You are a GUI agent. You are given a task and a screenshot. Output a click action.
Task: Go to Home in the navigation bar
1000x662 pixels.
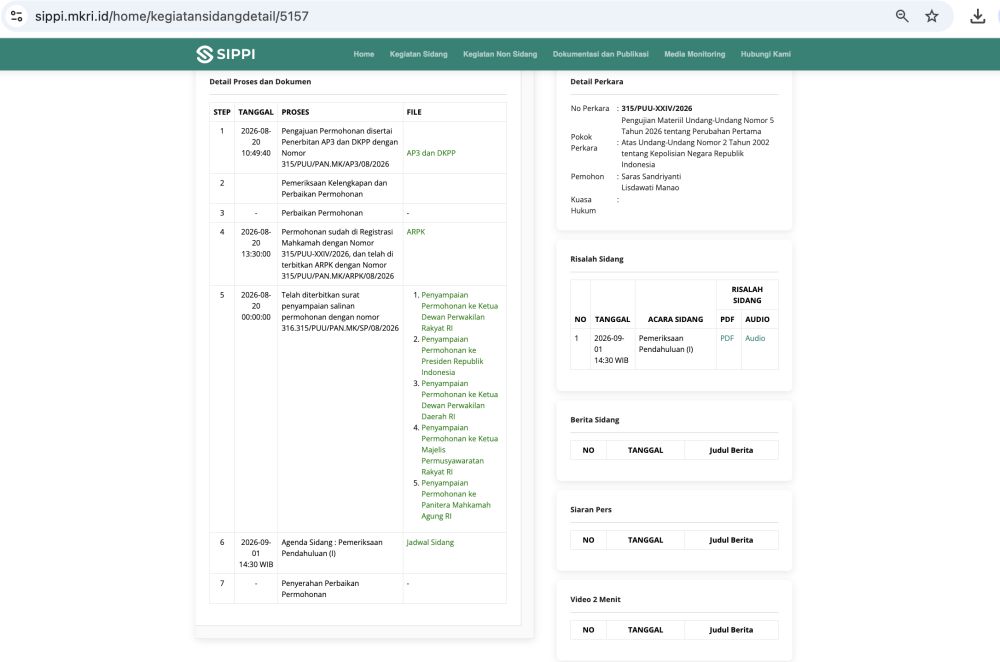[364, 54]
